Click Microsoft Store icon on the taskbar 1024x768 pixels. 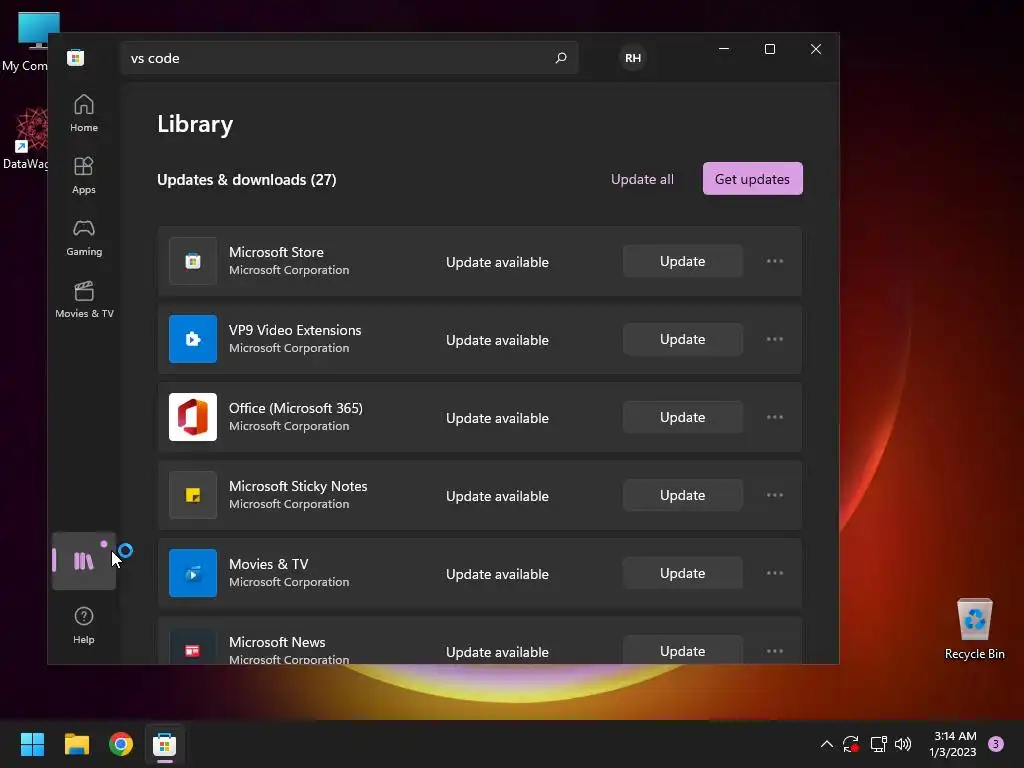pyautogui.click(x=165, y=744)
